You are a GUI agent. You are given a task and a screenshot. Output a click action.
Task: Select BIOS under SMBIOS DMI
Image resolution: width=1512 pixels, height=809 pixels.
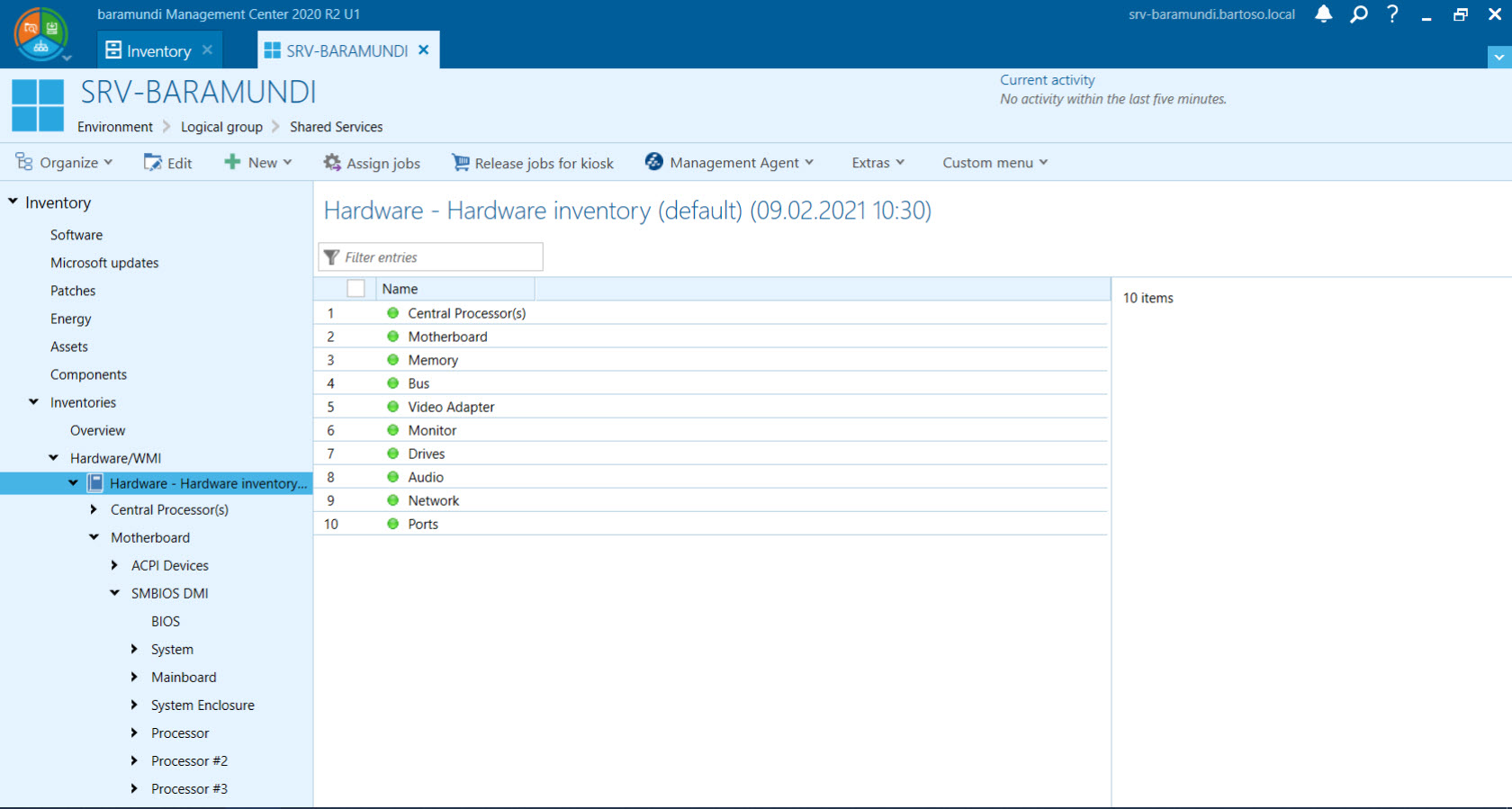click(x=166, y=621)
